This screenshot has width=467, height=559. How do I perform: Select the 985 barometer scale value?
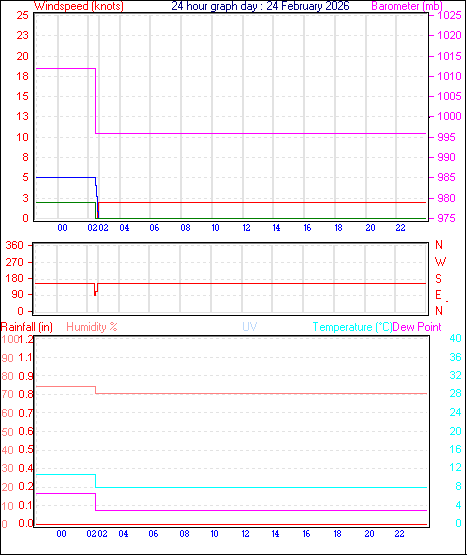(446, 177)
